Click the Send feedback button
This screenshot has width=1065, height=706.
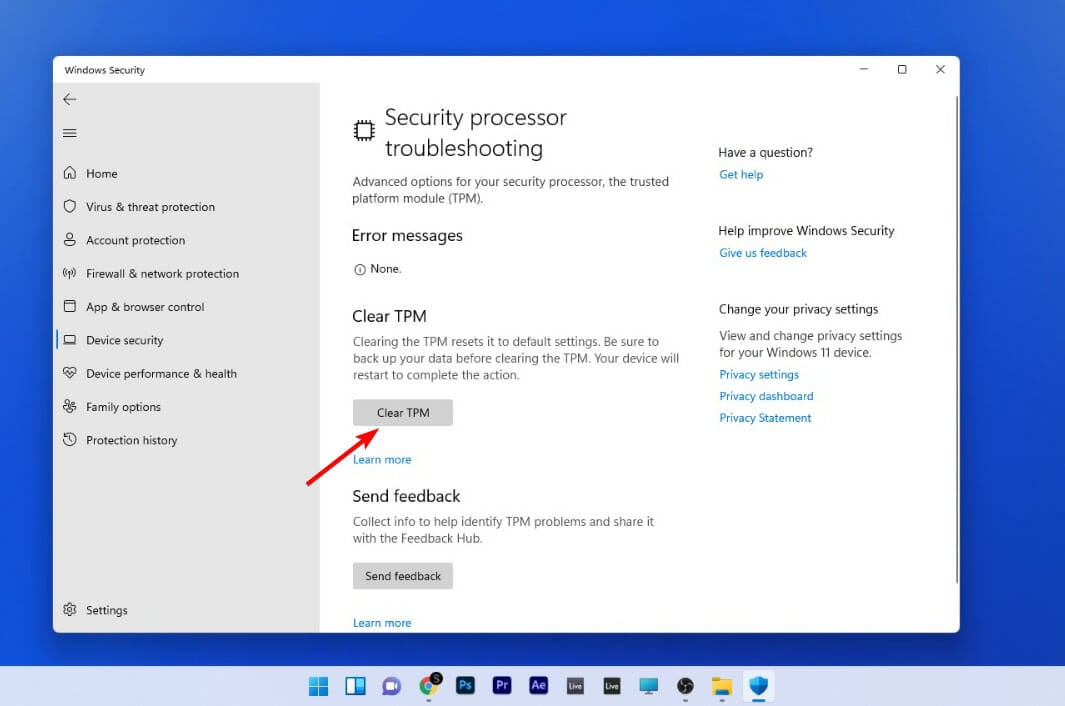[x=402, y=575]
